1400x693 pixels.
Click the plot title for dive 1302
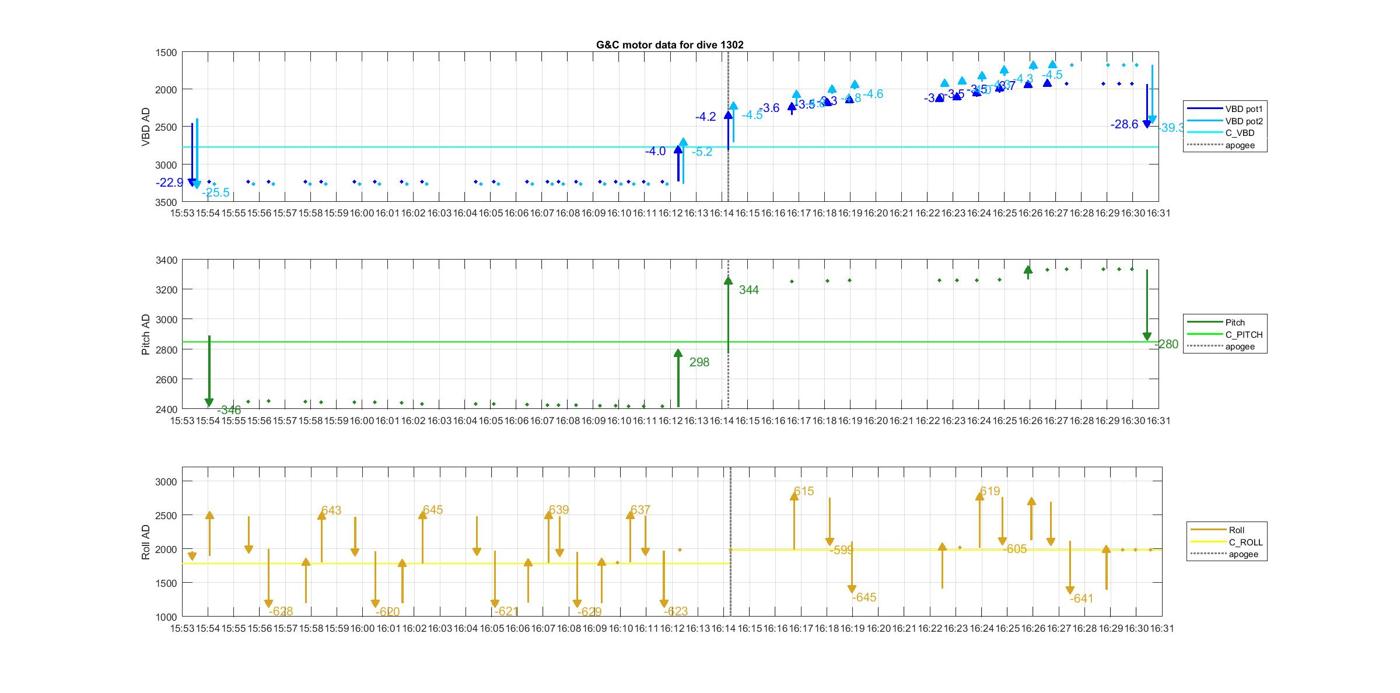(669, 45)
